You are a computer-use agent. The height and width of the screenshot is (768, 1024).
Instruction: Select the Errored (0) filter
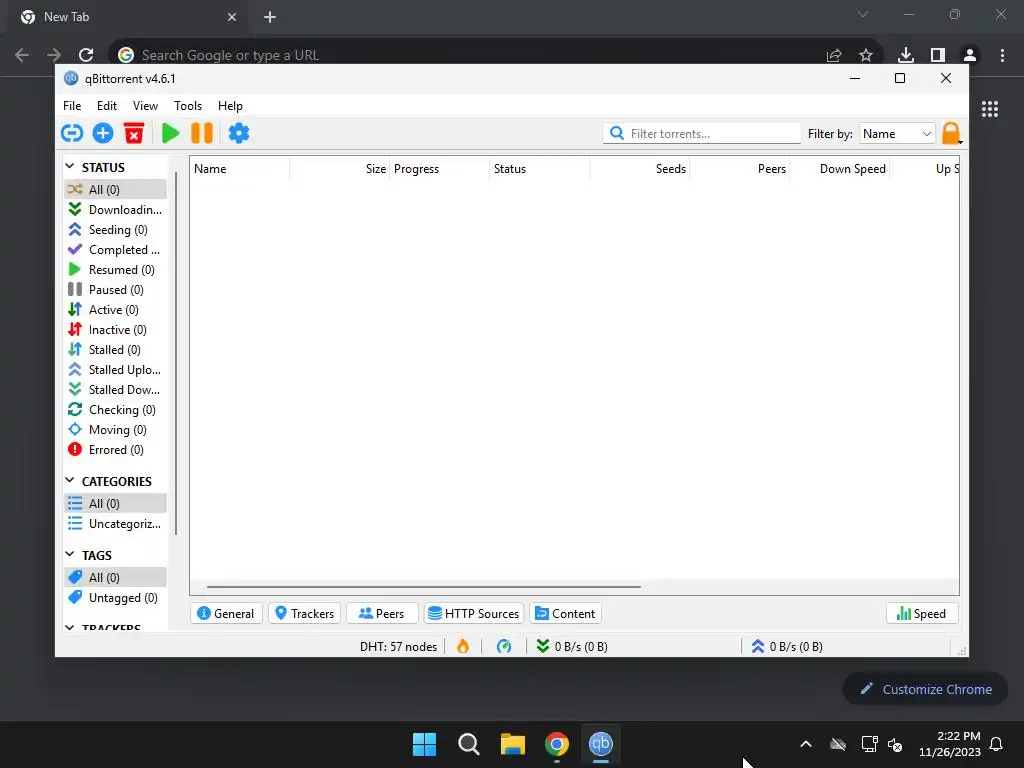click(116, 450)
